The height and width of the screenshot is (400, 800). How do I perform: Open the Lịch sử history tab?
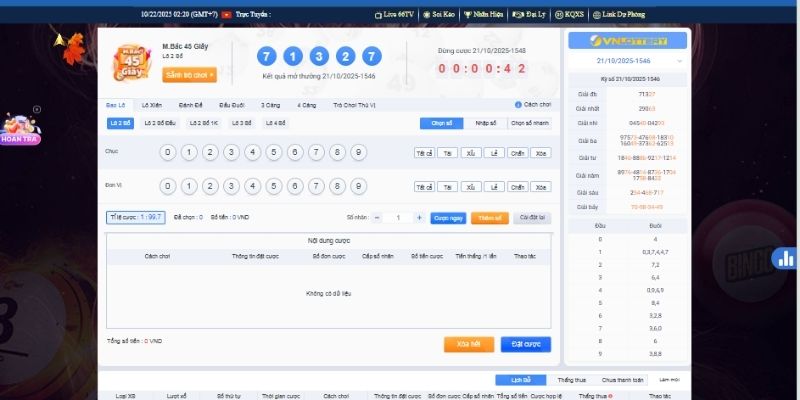[521, 380]
